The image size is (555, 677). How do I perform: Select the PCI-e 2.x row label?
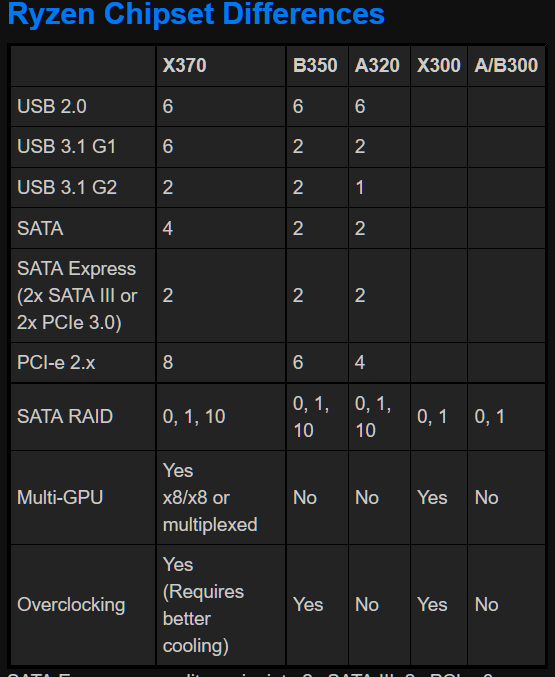pos(56,363)
